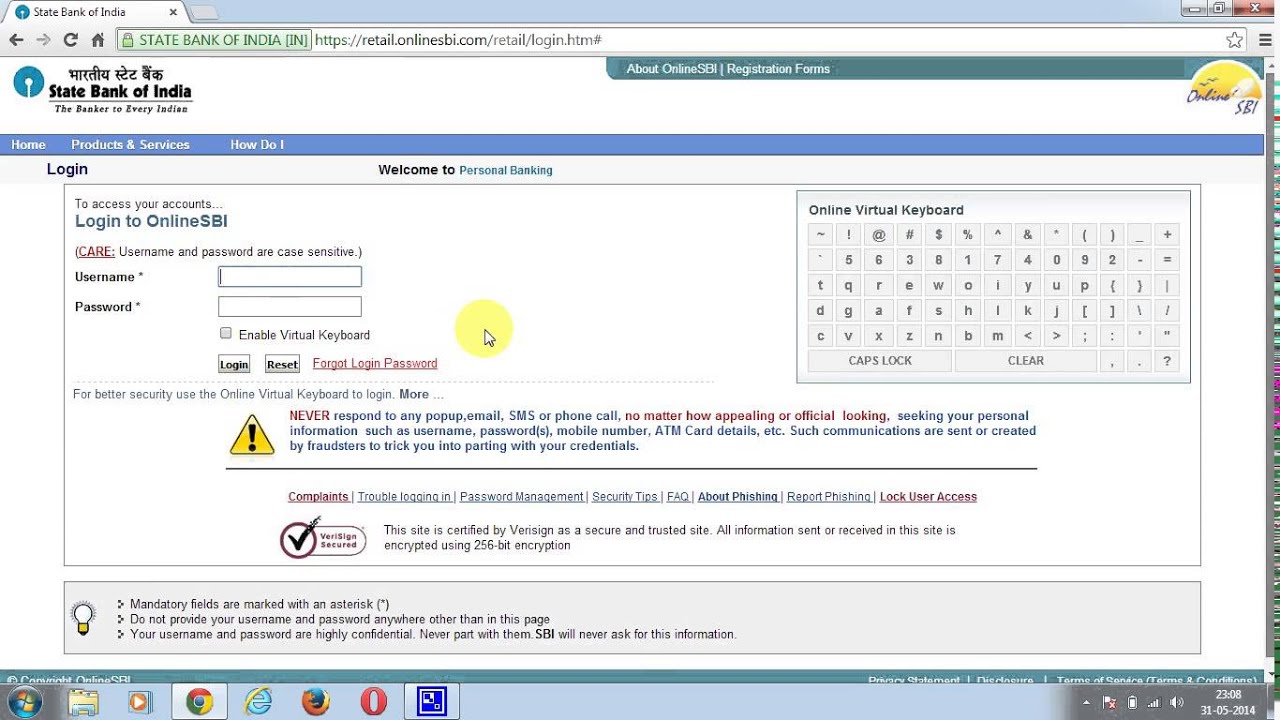Open the Security Tips link

[x=625, y=497]
